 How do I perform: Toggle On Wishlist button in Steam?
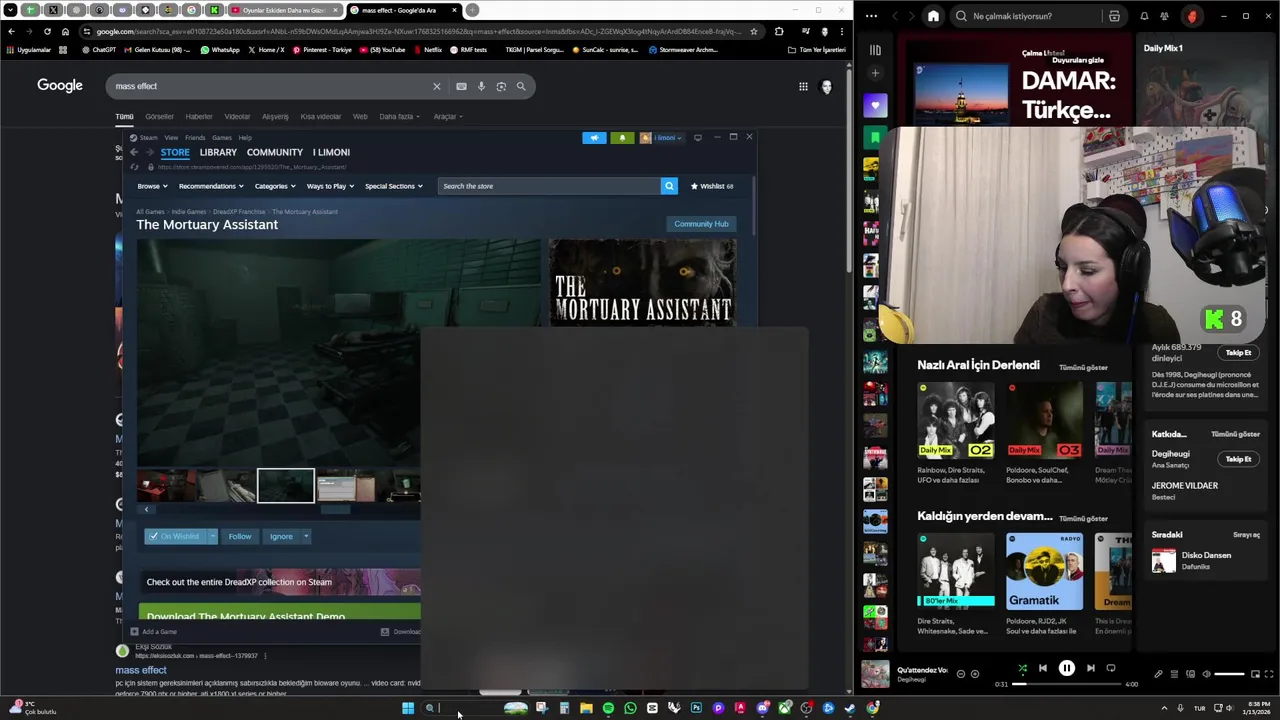point(175,536)
